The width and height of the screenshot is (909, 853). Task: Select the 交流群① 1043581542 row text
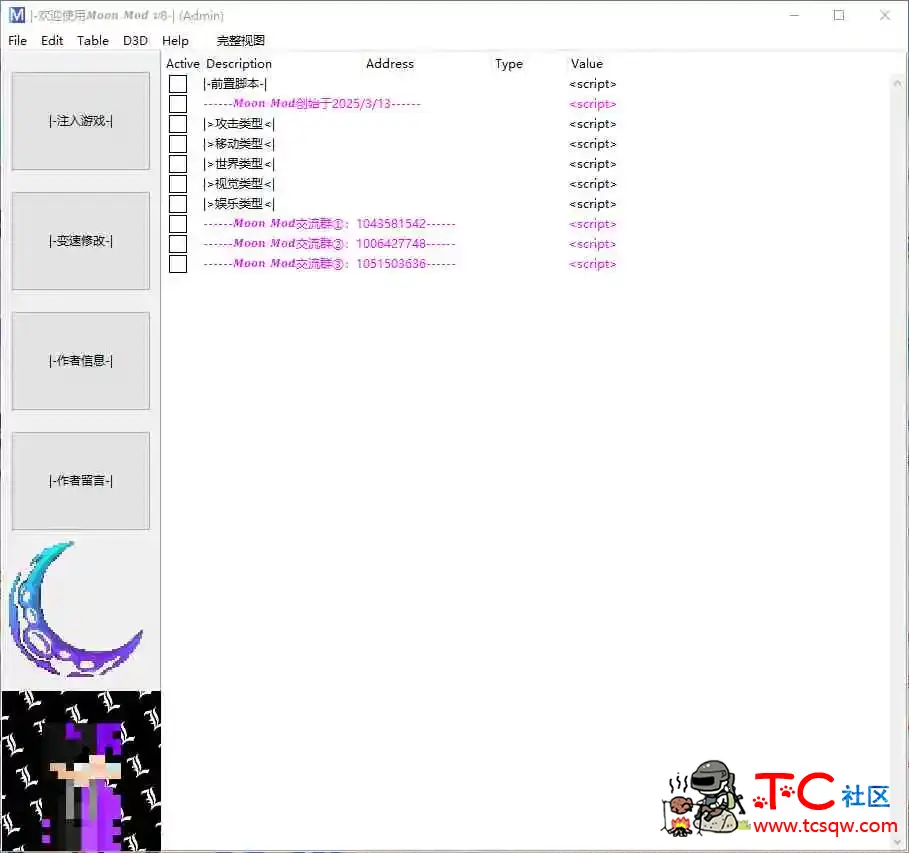pyautogui.click(x=329, y=224)
